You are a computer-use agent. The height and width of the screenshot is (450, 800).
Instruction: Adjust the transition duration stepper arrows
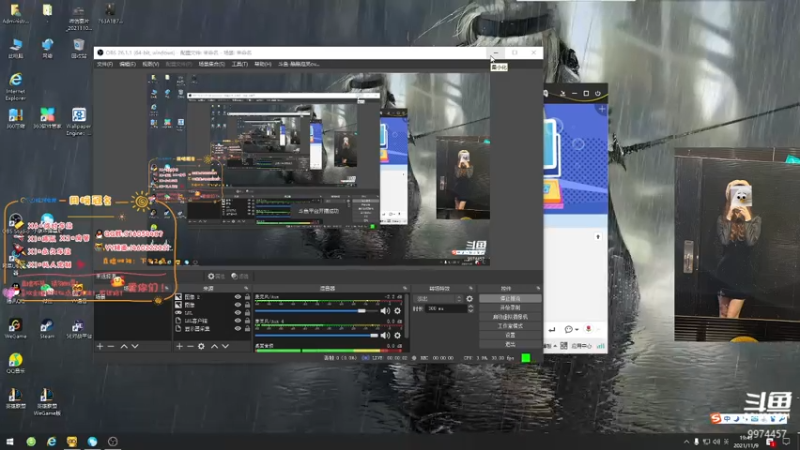pos(470,309)
